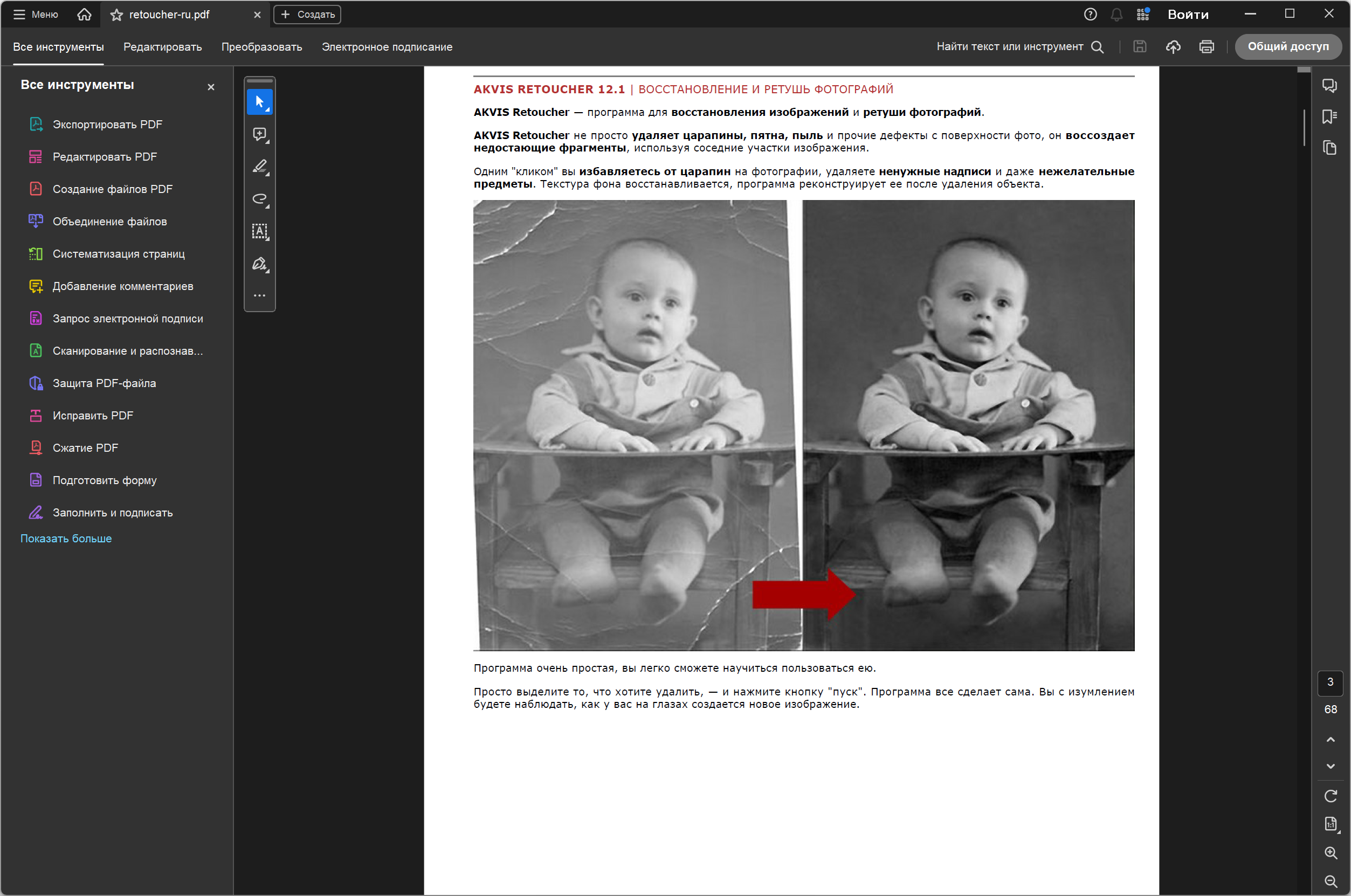Choose the add comment tool

(x=259, y=134)
